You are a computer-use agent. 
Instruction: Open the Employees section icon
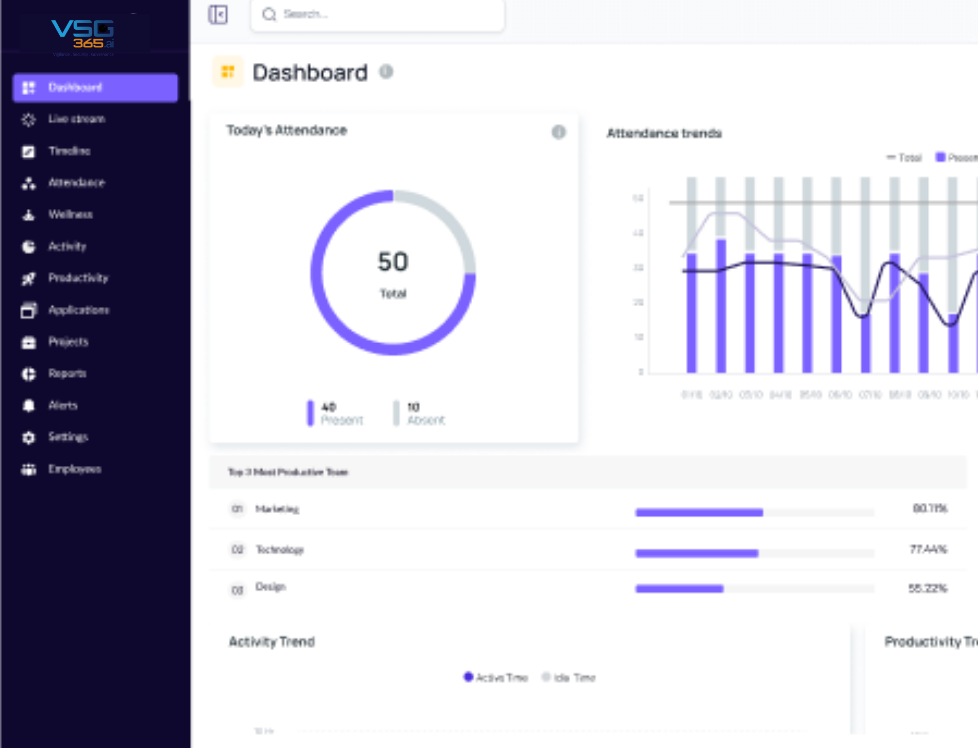pyautogui.click(x=28, y=469)
